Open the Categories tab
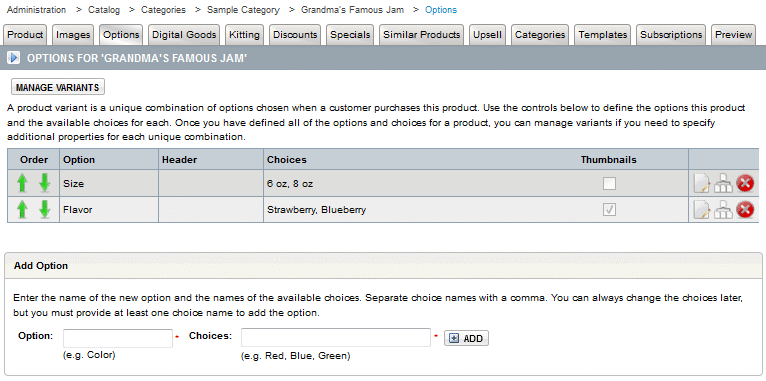Image resolution: width=766 pixels, height=381 pixels. coord(540,35)
